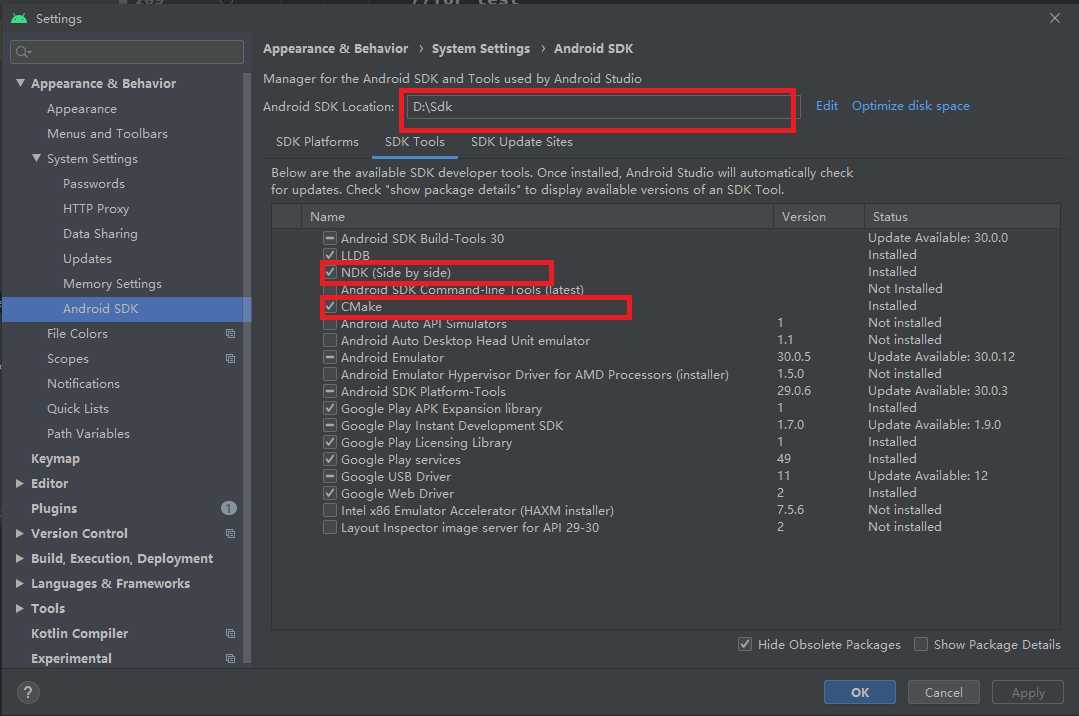Click the search magnifier icon
1079x716 pixels.
[23, 52]
